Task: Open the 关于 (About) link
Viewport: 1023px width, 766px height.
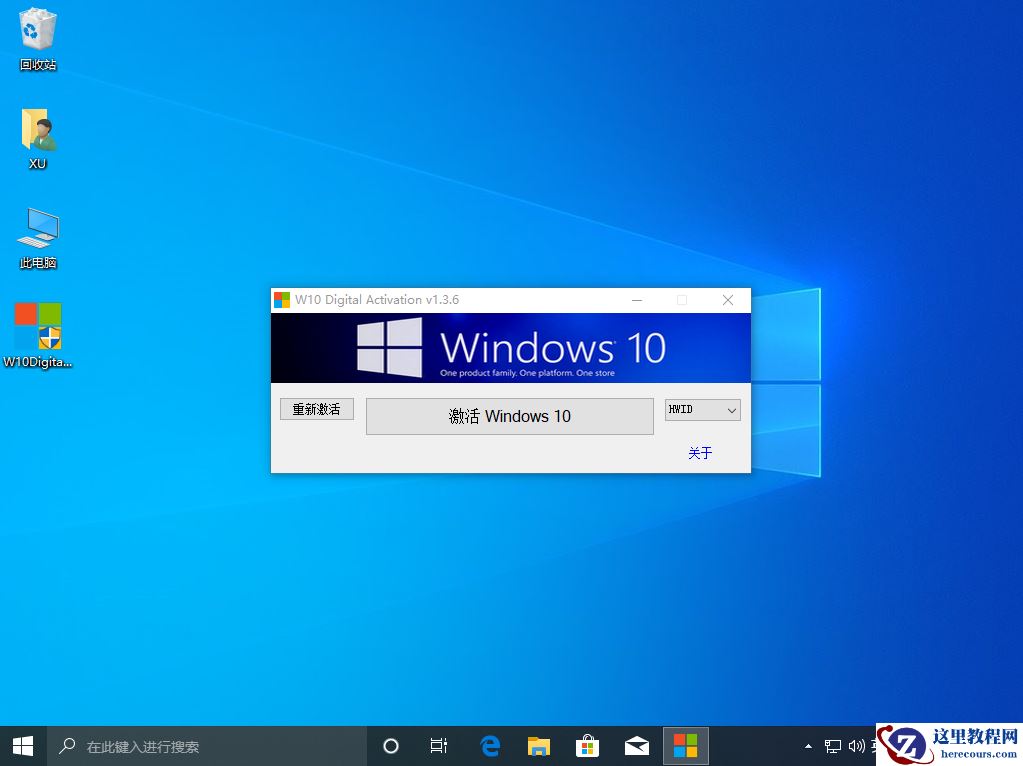Action: pos(699,452)
